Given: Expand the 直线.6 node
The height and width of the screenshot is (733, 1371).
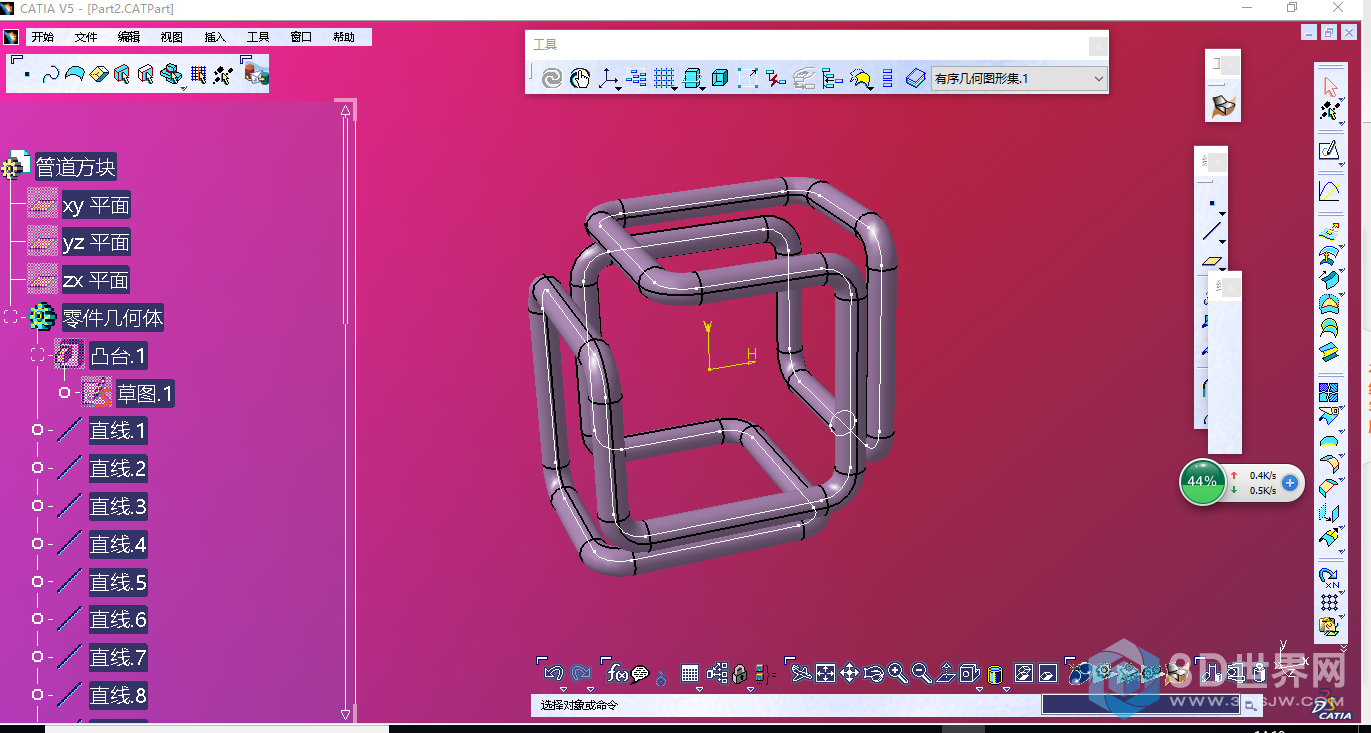Looking at the screenshot, I should [38, 619].
